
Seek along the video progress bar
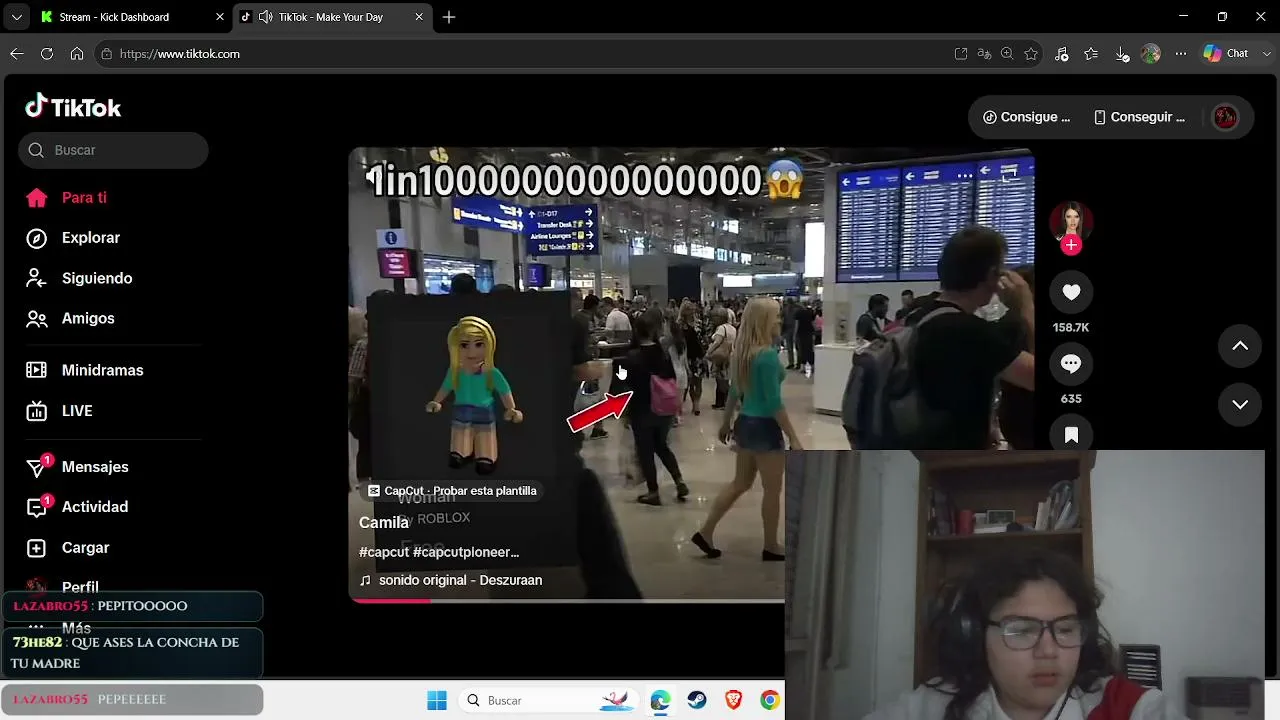pyautogui.click(x=566, y=600)
